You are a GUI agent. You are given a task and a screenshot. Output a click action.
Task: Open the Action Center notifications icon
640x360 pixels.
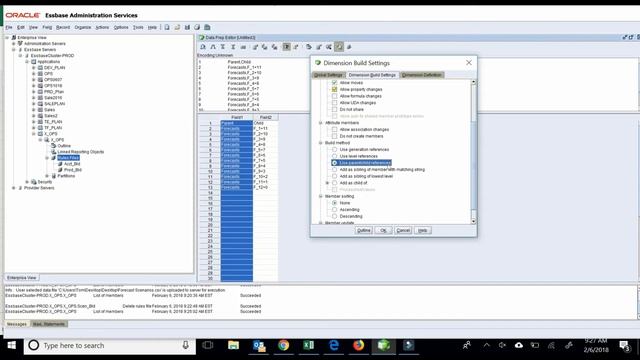(624, 346)
